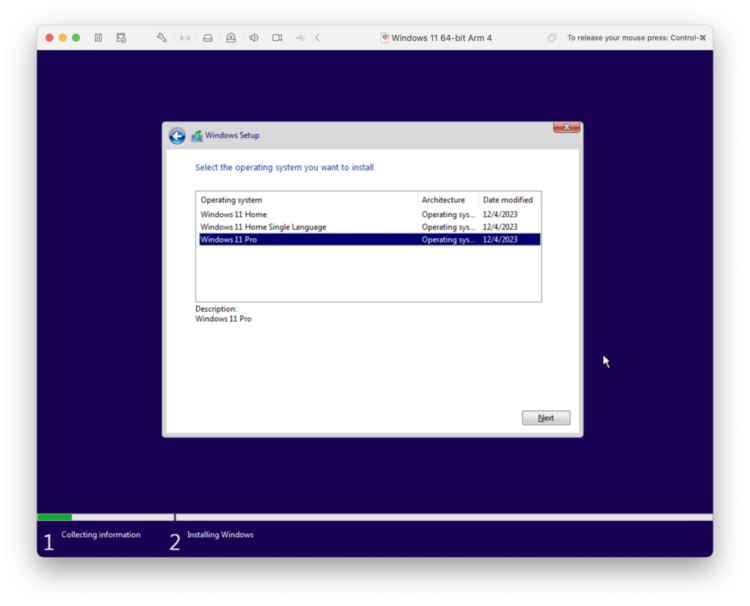
Task: Click the sound speaker icon in toolbar
Action: (254, 38)
